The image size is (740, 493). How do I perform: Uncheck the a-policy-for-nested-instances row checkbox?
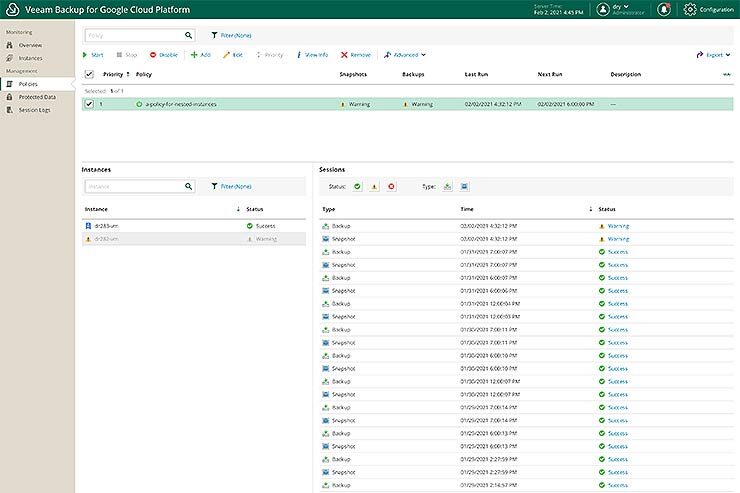89,104
